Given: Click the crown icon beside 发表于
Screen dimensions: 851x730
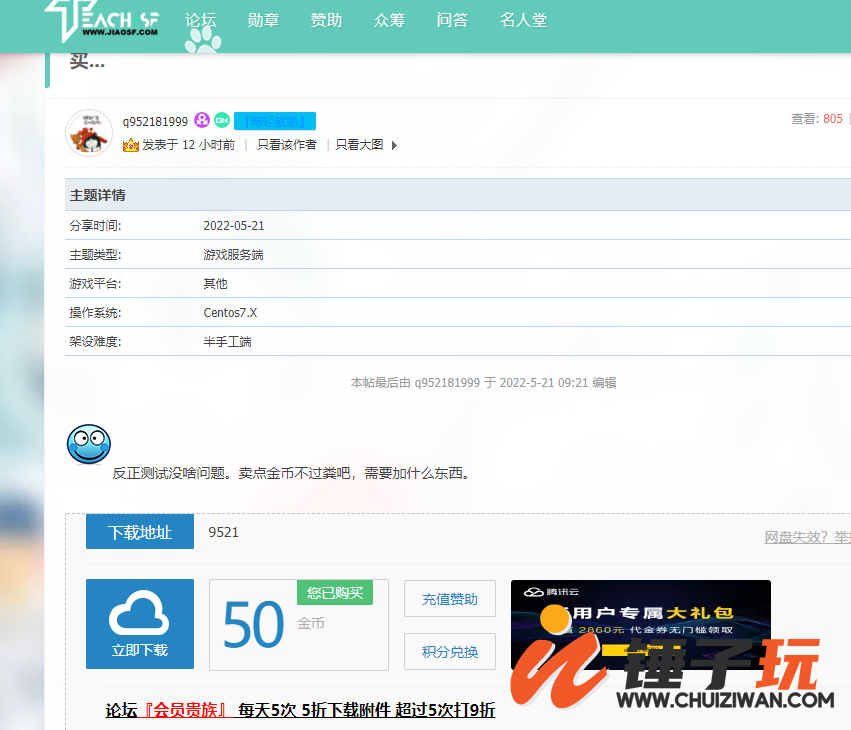Looking at the screenshot, I should click(x=131, y=145).
